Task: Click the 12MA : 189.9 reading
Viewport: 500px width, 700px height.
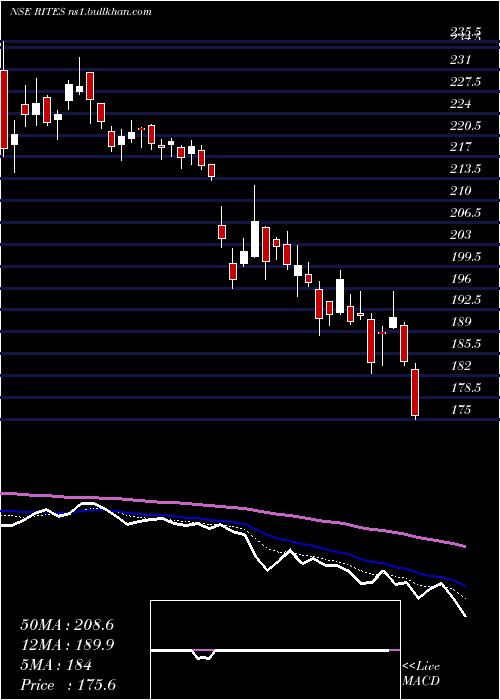Action: point(67,645)
